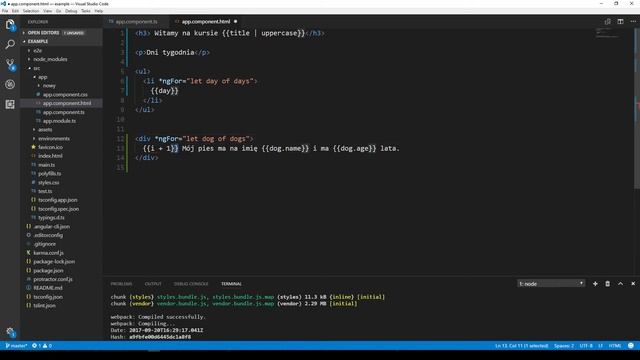The image size is (640, 360).
Task: Open the Selection menu
Action: 31,11
